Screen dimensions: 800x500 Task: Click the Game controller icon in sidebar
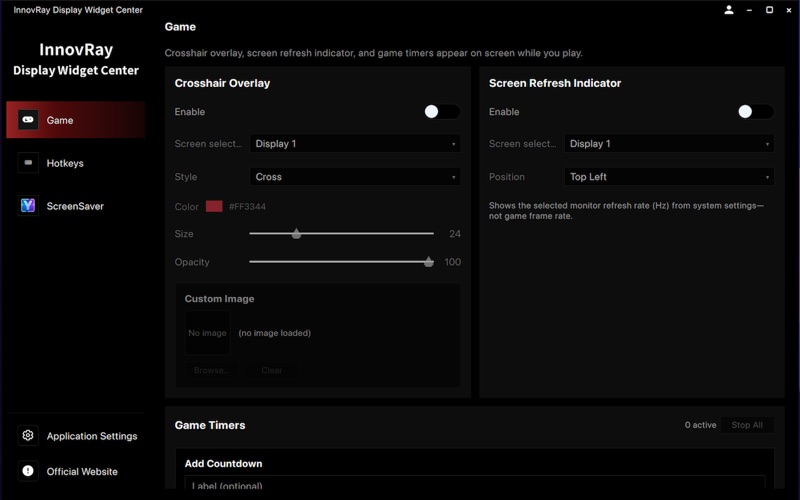(x=28, y=120)
